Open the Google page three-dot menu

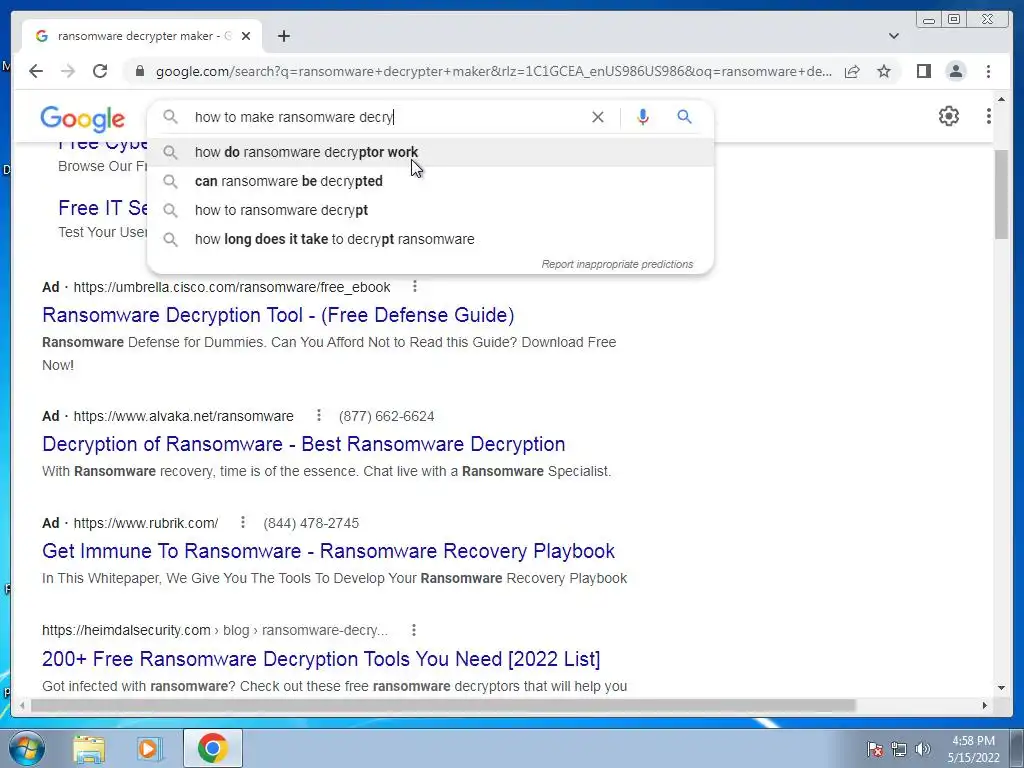click(x=989, y=116)
